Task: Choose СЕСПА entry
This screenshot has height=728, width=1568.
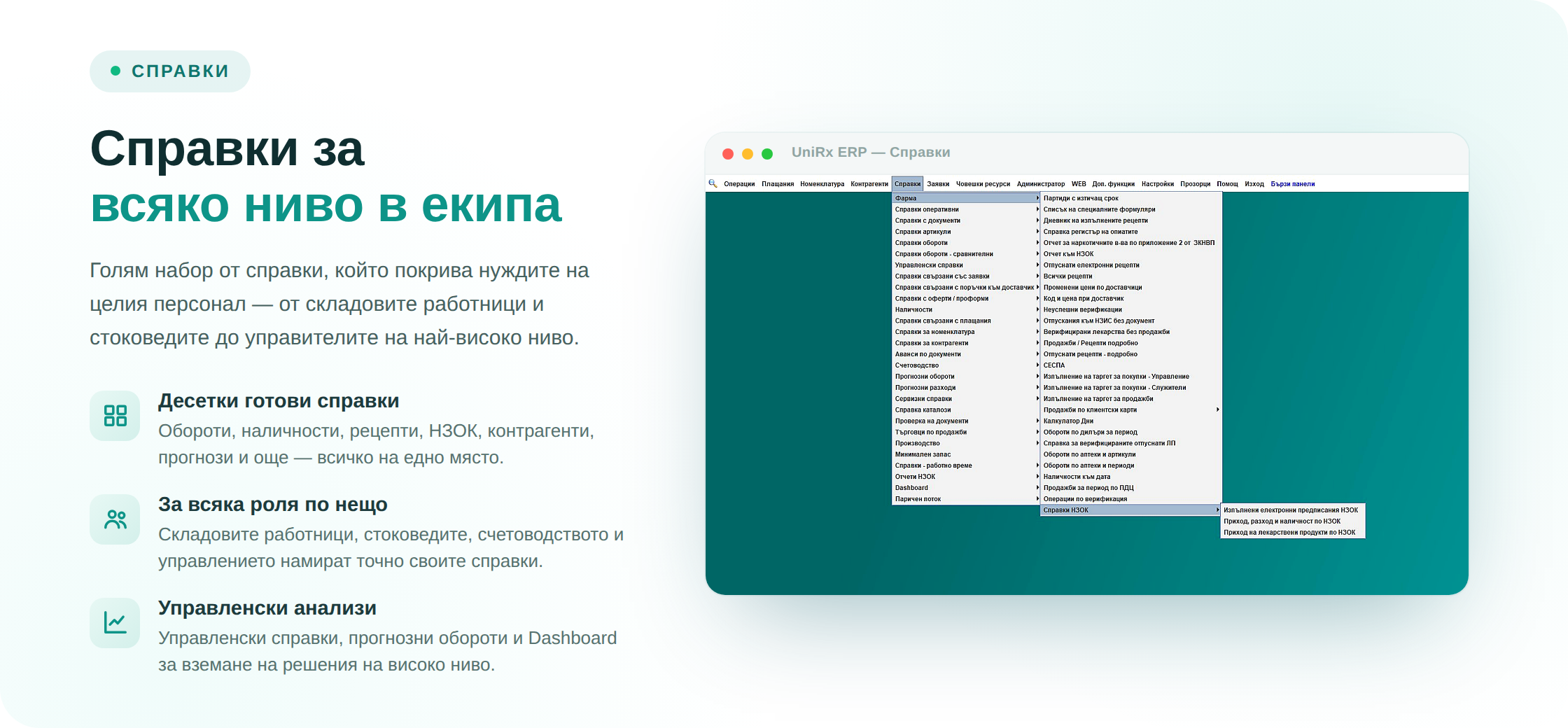Action: [1131, 365]
